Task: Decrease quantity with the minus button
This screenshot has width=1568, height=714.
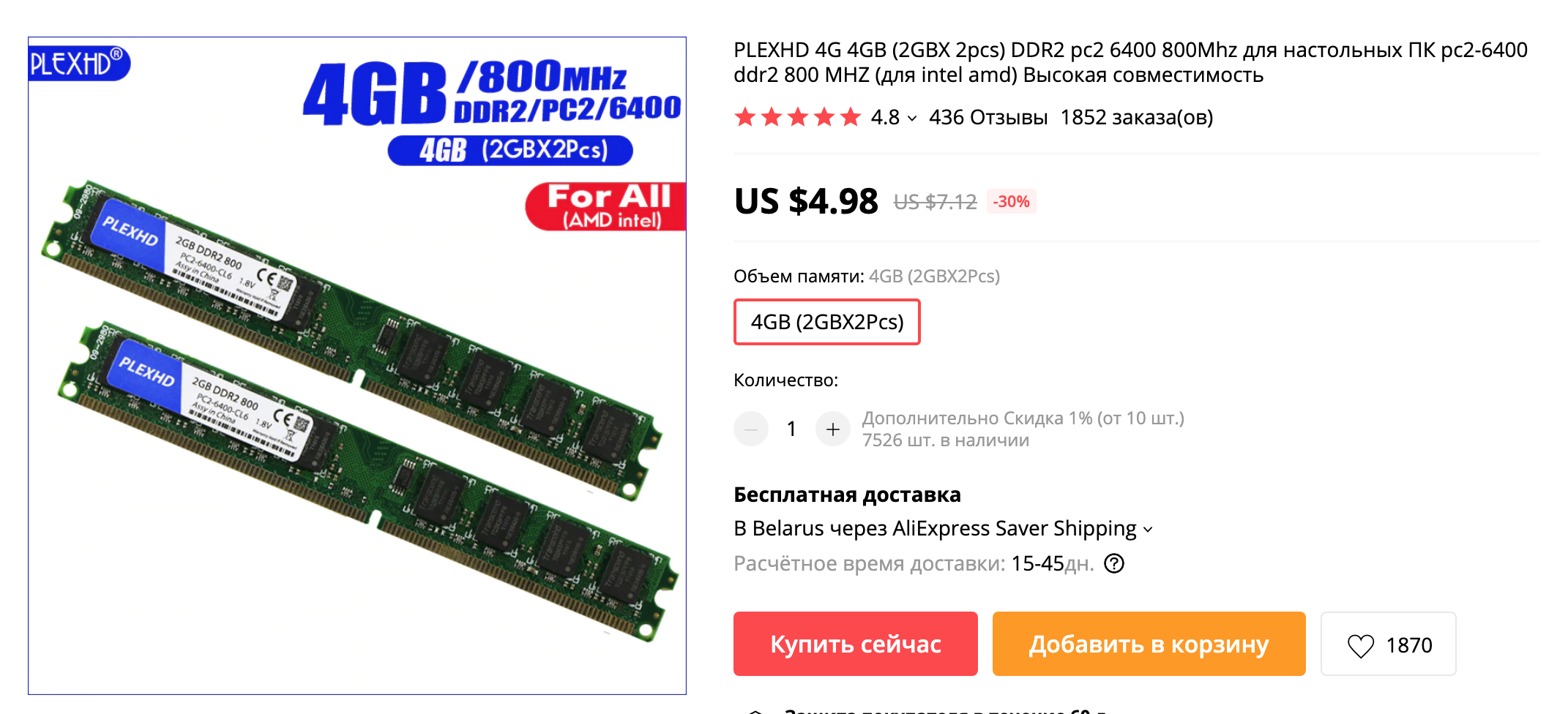Action: coord(751,429)
